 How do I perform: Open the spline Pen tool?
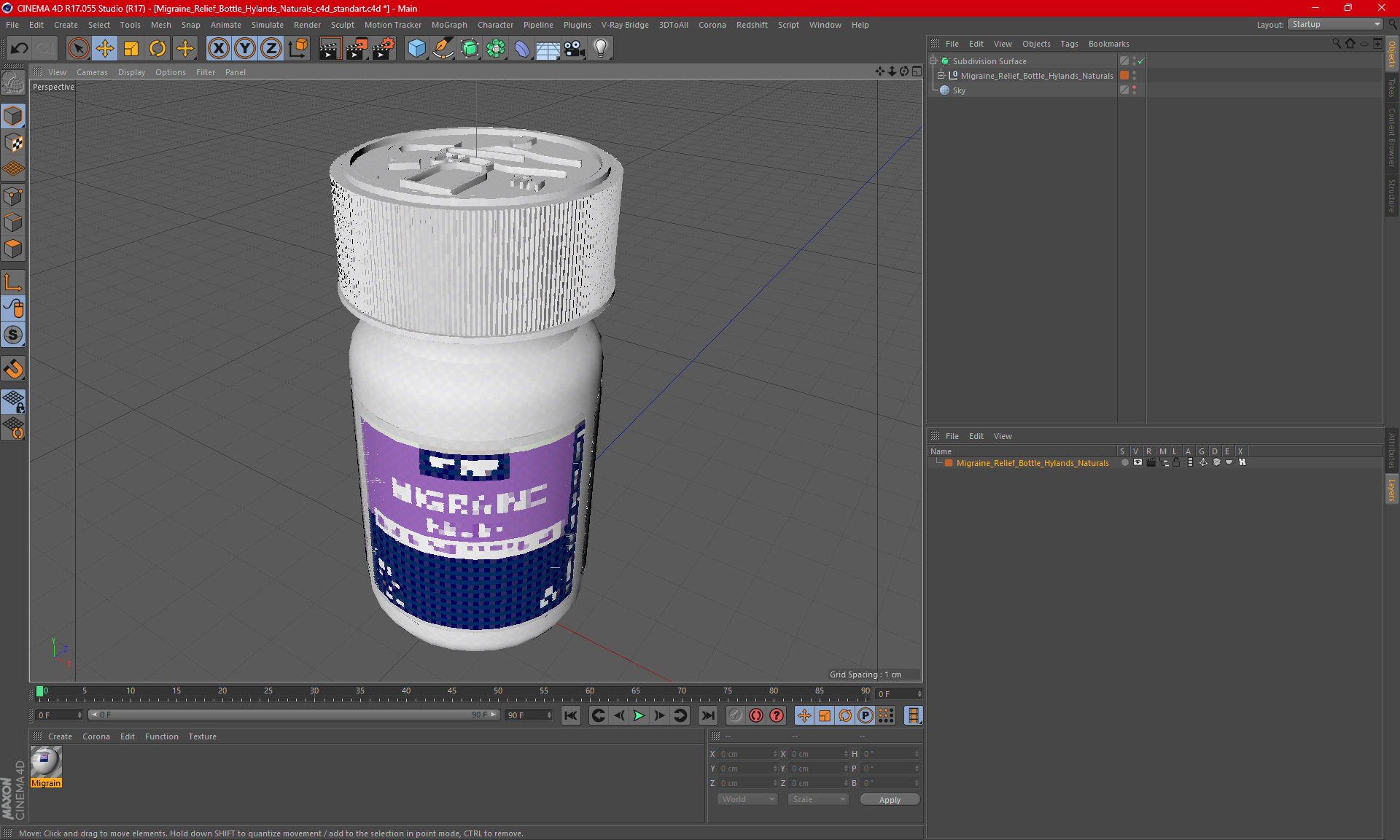point(443,49)
